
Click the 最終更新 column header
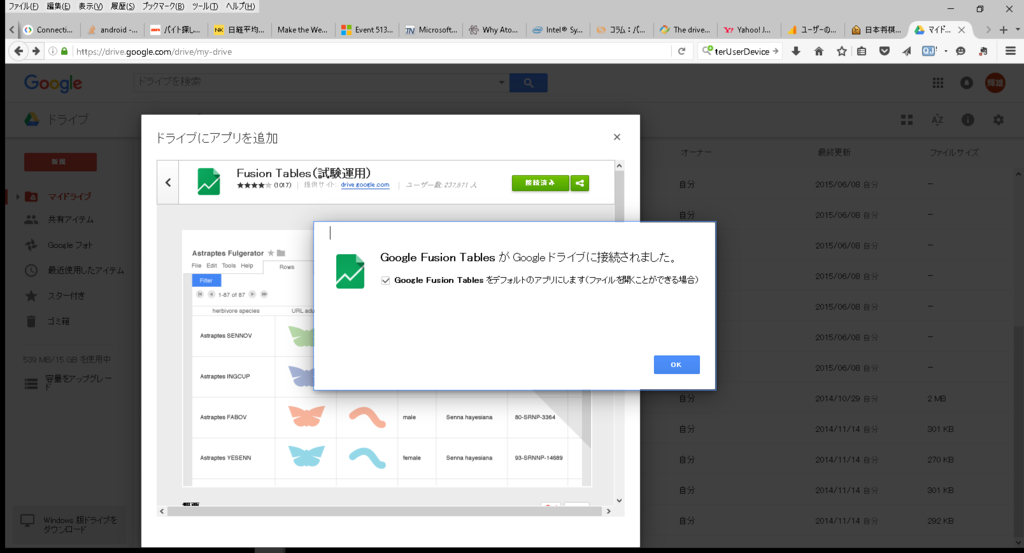click(x=834, y=152)
